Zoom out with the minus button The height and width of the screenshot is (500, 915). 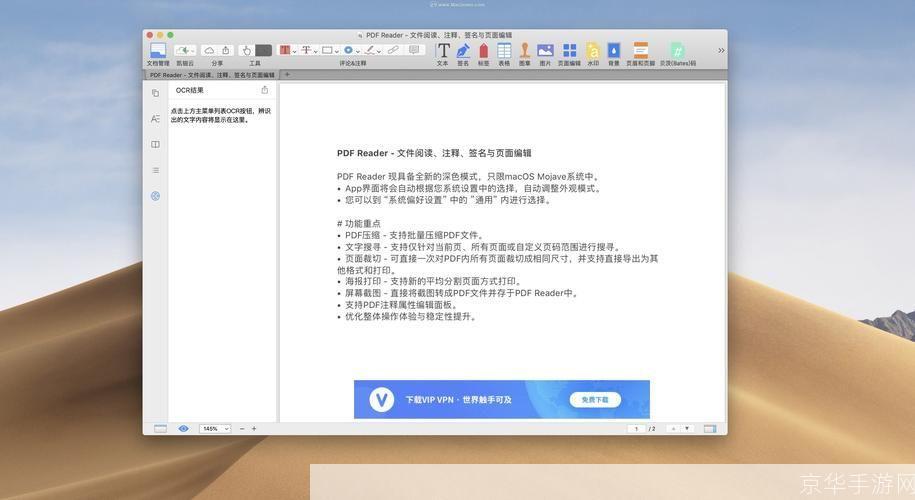point(242,429)
